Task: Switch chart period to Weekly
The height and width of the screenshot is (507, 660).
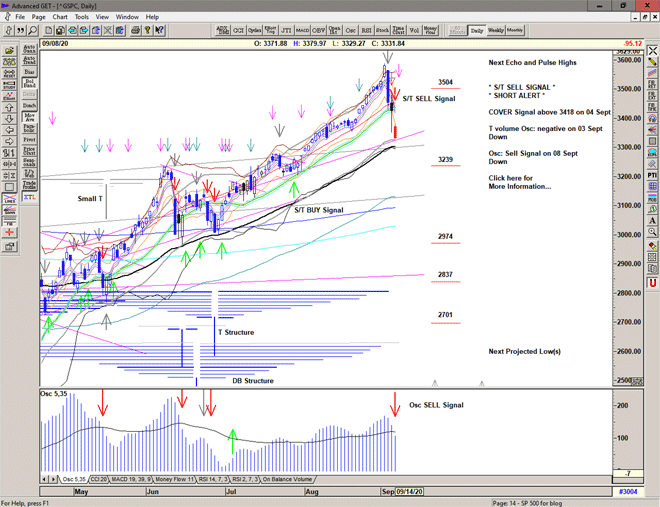Action: 496,31
